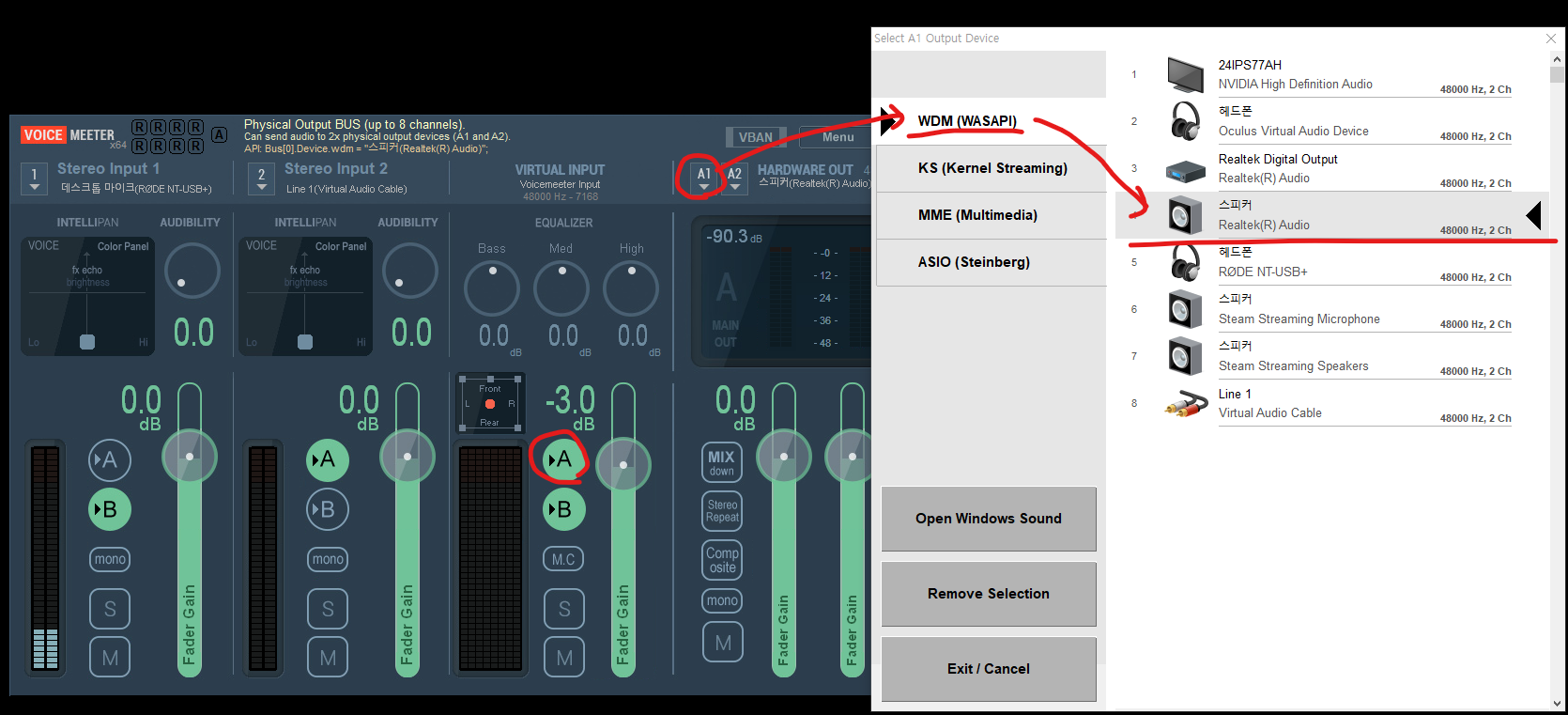Image resolution: width=1568 pixels, height=715 pixels.
Task: Click the Equalizer Med knob
Action: [x=561, y=288]
